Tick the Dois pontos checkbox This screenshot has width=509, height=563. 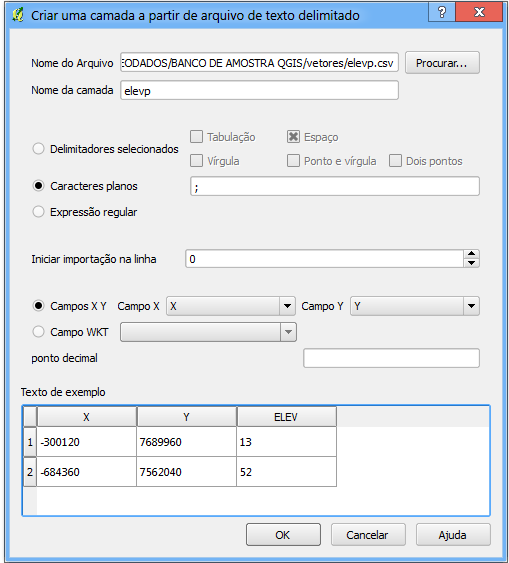395,161
